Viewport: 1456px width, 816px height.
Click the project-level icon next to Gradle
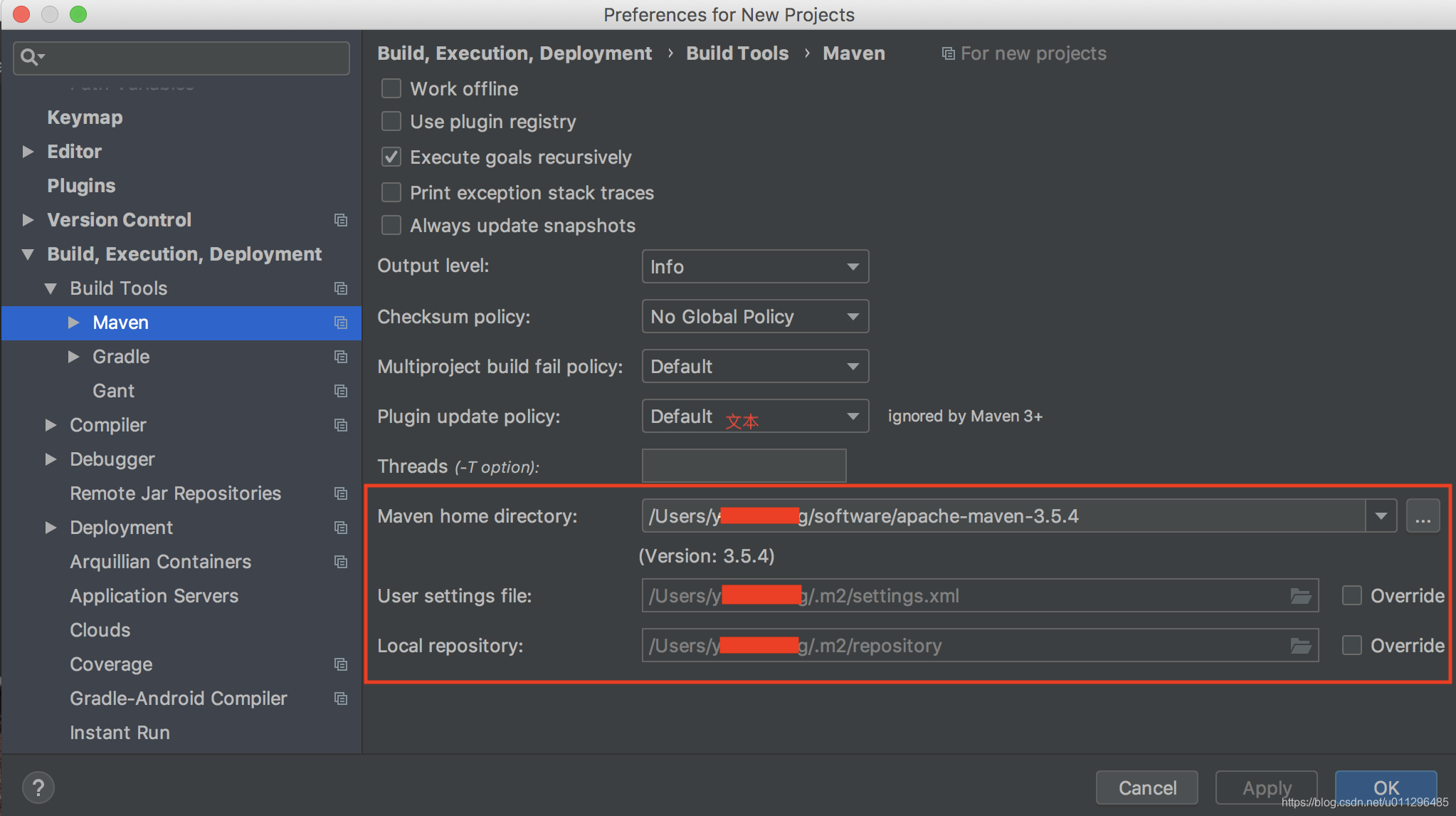click(x=341, y=357)
